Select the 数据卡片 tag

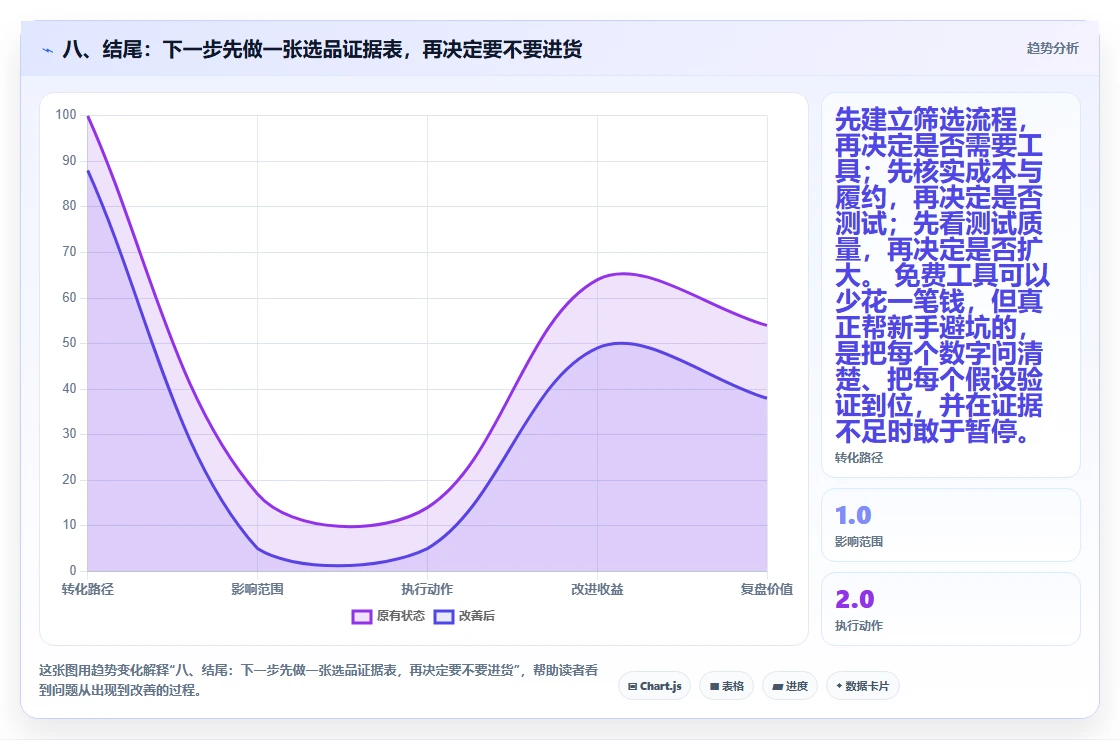click(x=862, y=686)
